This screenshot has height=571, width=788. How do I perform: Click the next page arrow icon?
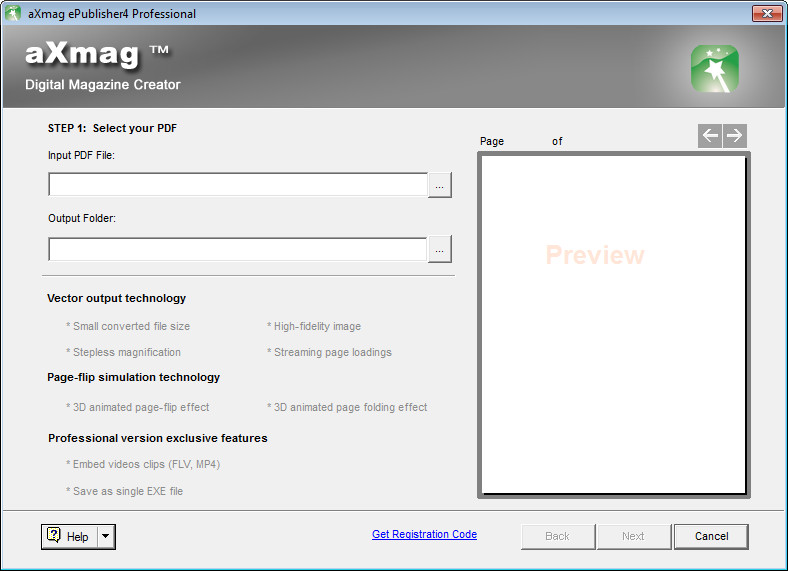tap(735, 136)
